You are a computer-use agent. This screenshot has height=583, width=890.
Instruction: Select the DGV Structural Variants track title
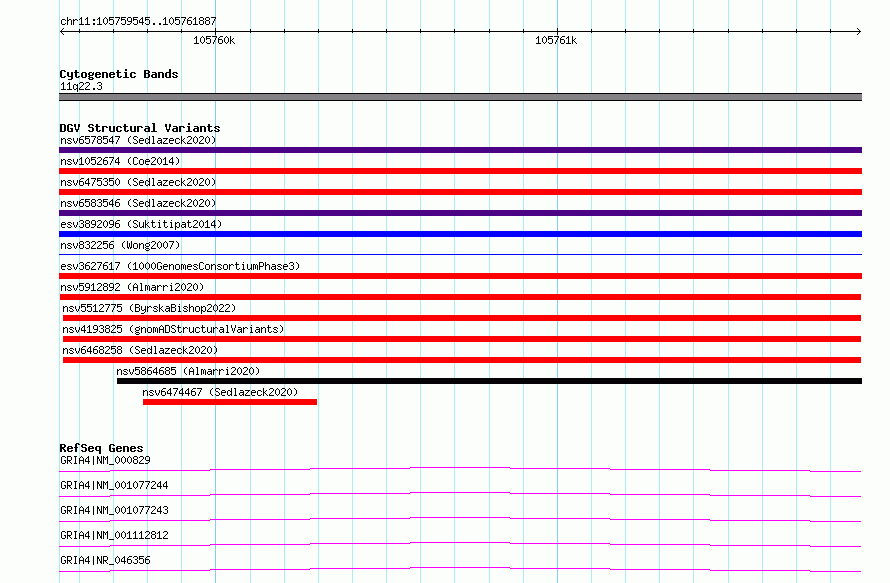point(140,128)
